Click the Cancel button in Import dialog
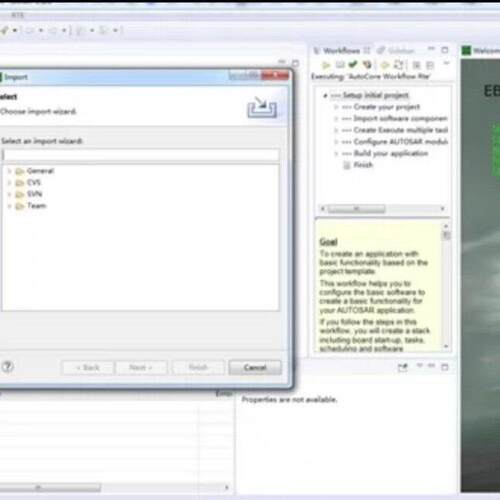500x500 pixels. coord(255,368)
